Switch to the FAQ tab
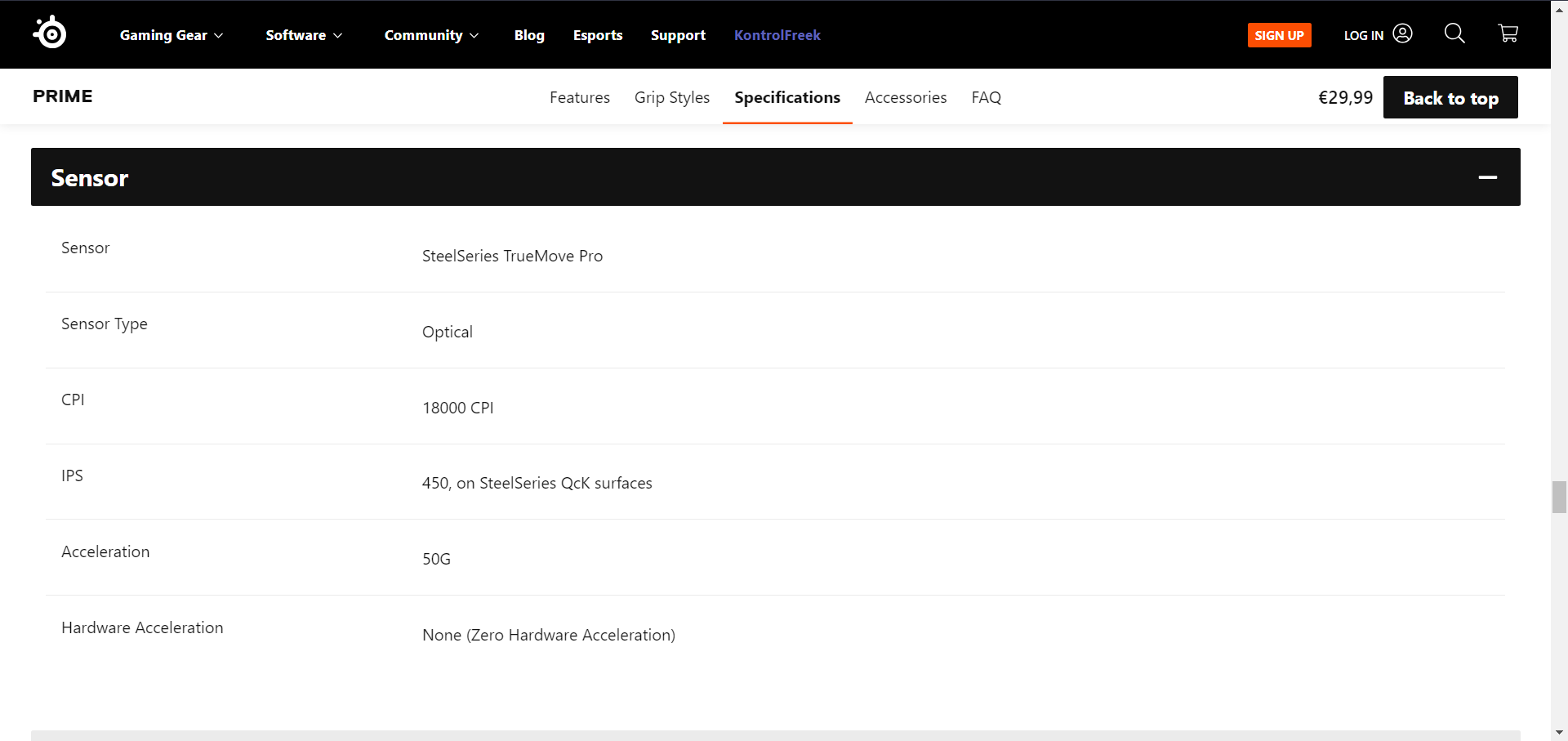Screen dimensions: 1568x741 [x=987, y=97]
